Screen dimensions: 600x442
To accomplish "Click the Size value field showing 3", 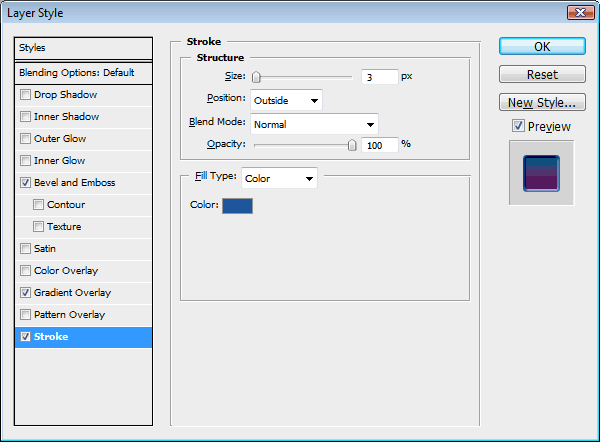I will [x=380, y=77].
